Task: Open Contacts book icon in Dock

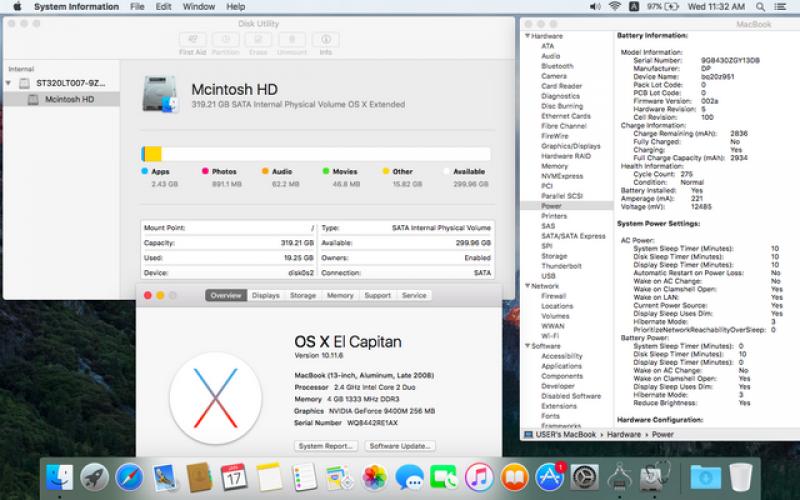Action: (199, 478)
